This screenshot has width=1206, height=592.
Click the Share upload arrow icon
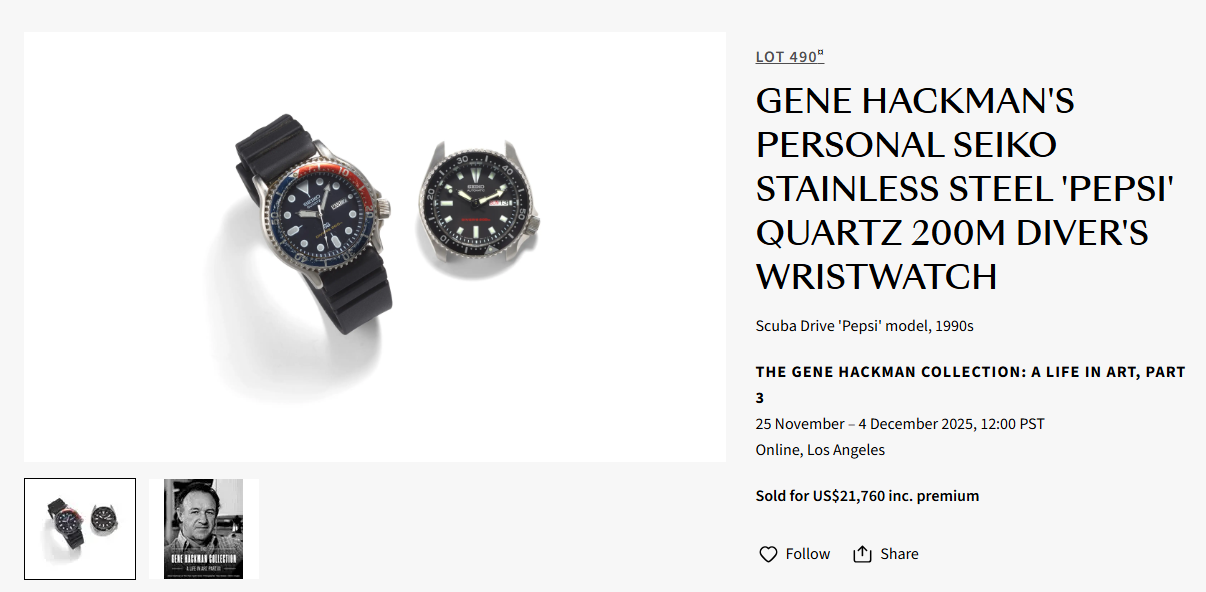(862, 554)
